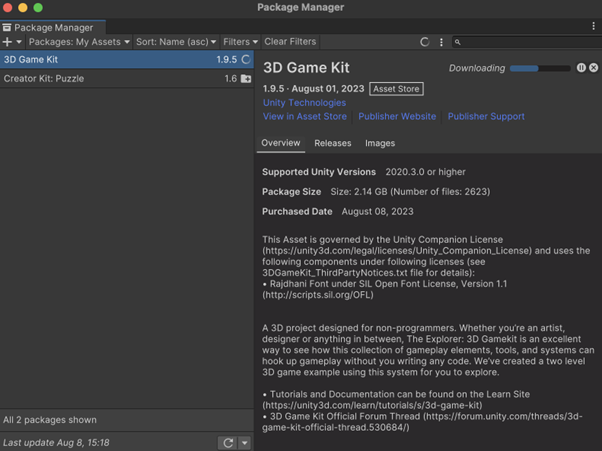Open the Sort: Name (asc) dropdown
The width and height of the screenshot is (602, 451).
pos(176,42)
